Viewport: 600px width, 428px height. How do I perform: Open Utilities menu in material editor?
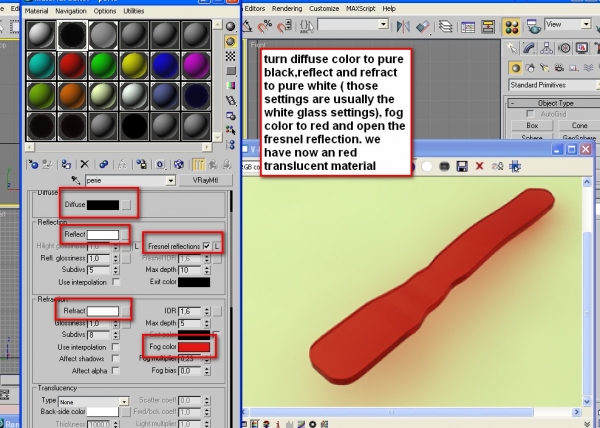click(x=134, y=11)
